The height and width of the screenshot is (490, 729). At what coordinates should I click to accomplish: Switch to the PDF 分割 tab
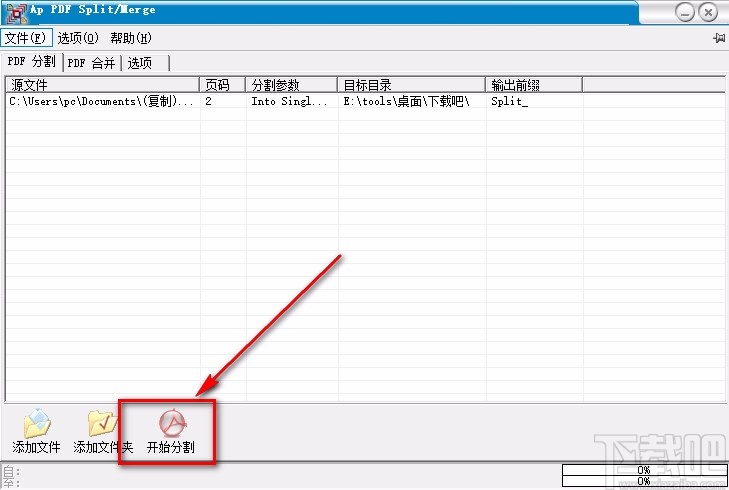(x=32, y=62)
